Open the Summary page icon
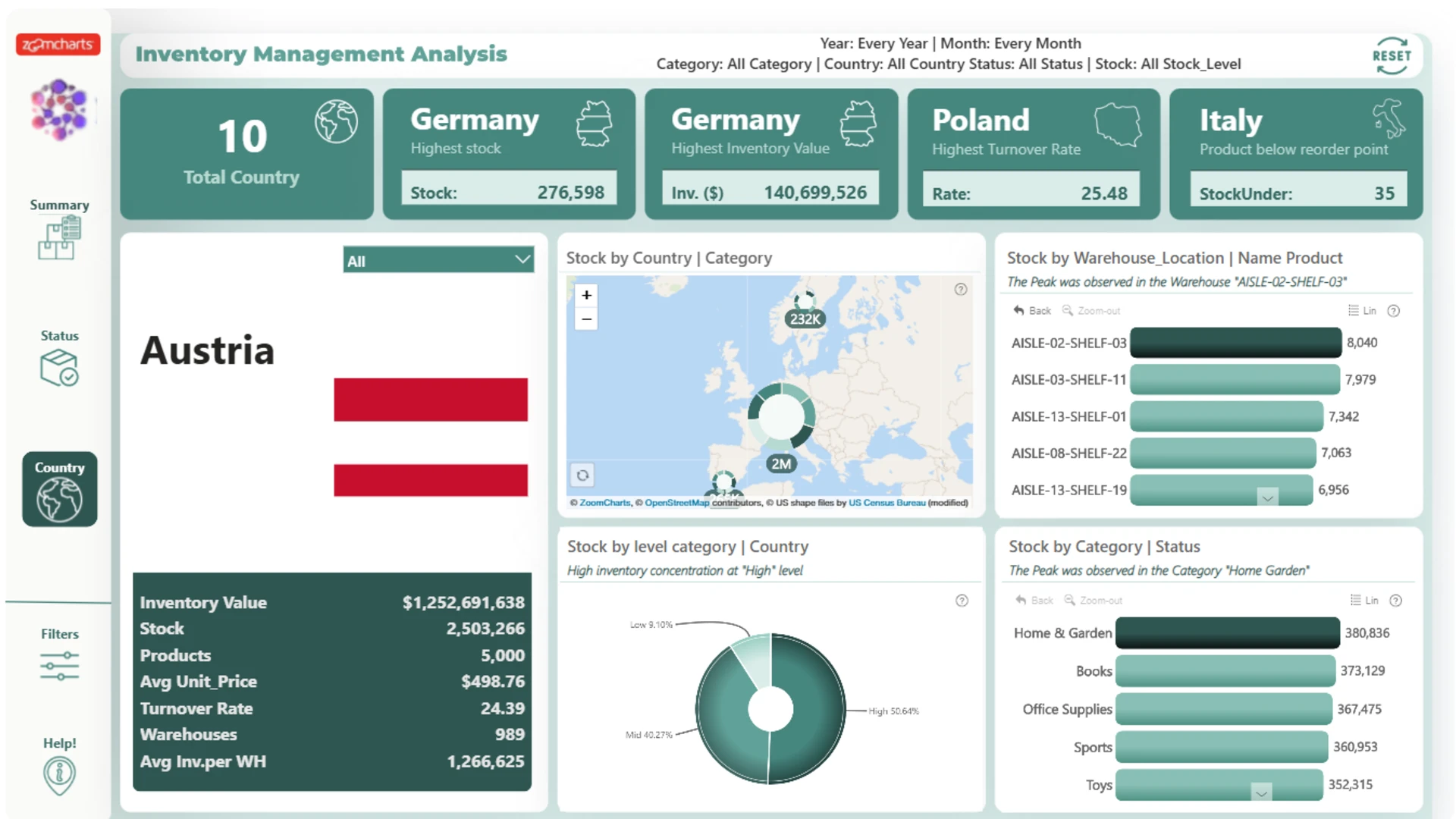 point(59,238)
